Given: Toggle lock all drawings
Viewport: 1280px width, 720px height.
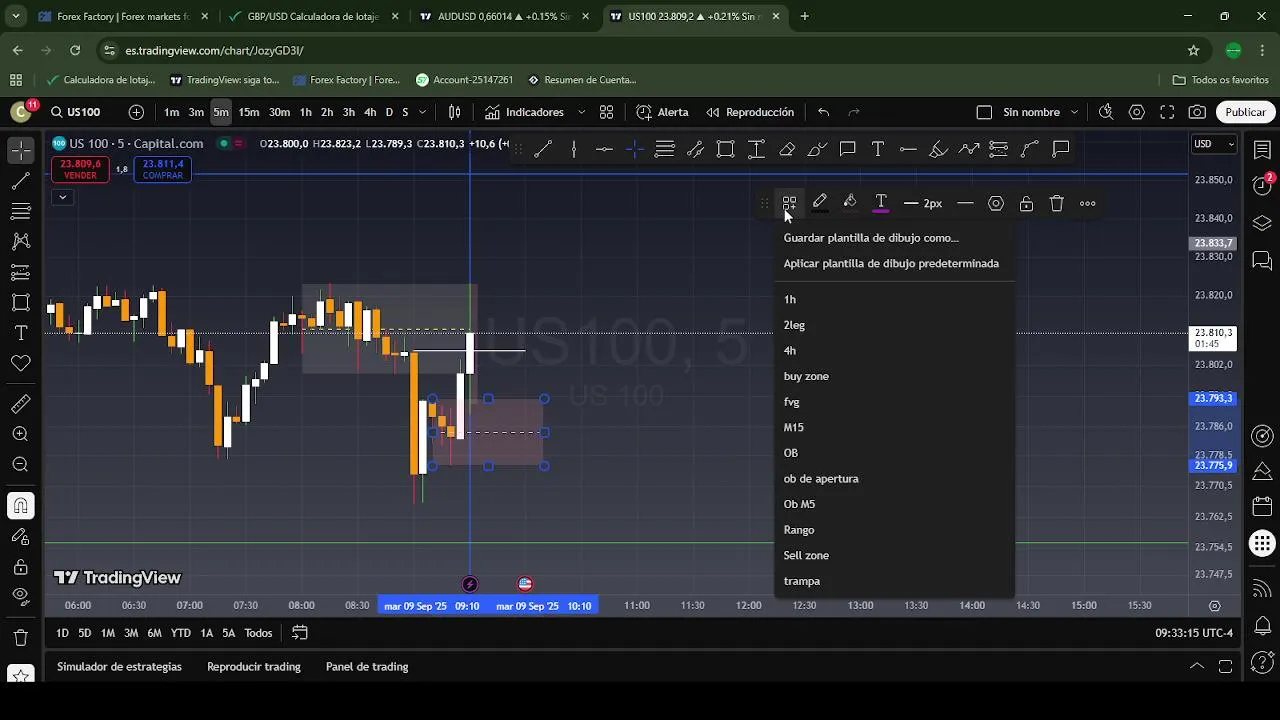Looking at the screenshot, I should (x=20, y=567).
